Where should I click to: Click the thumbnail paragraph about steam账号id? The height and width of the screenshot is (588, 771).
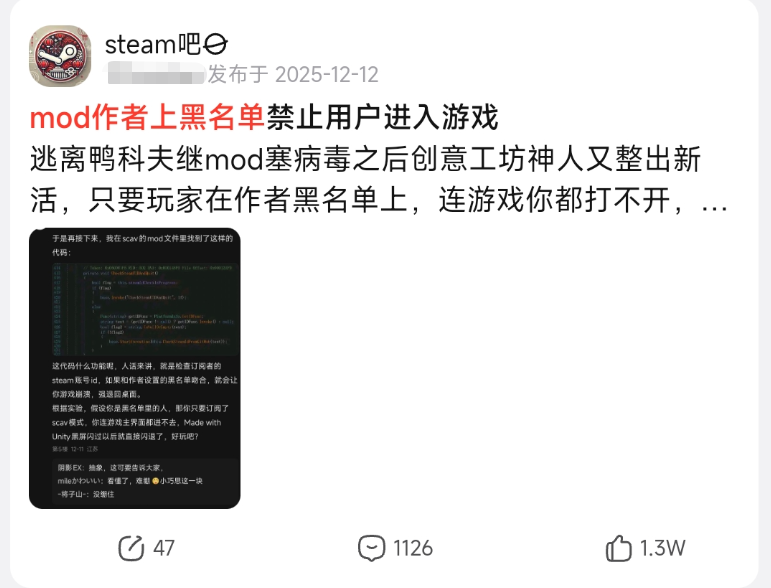click(x=145, y=380)
